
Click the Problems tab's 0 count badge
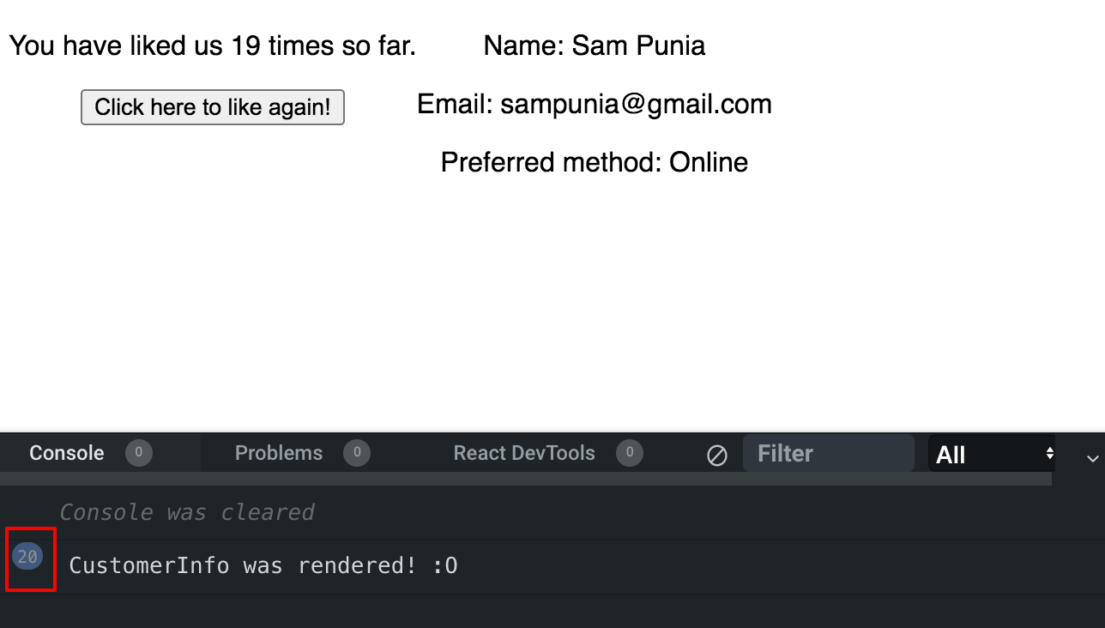[356, 453]
